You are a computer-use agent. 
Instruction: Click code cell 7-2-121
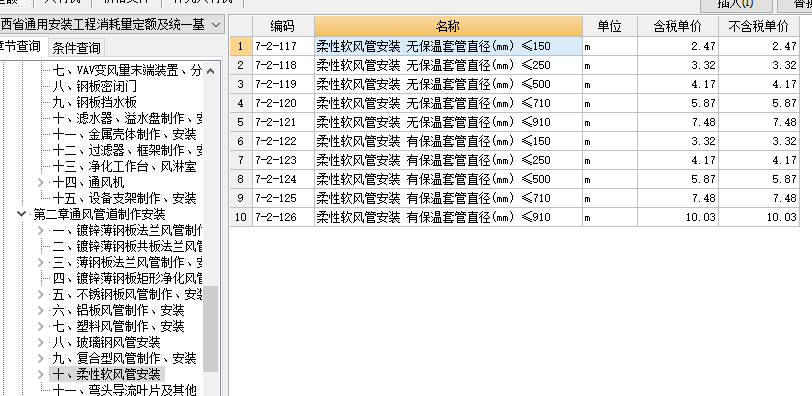pyautogui.click(x=283, y=122)
